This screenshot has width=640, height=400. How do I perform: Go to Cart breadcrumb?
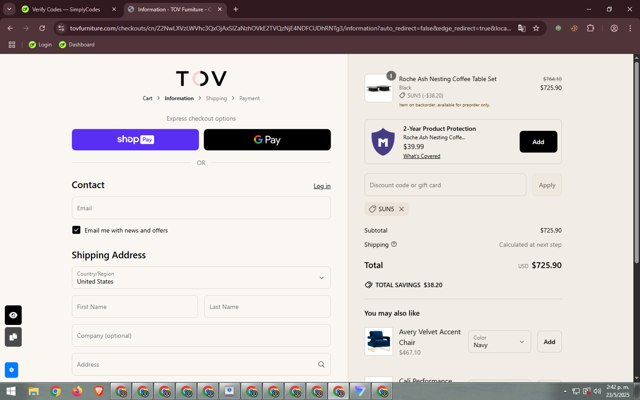click(147, 98)
